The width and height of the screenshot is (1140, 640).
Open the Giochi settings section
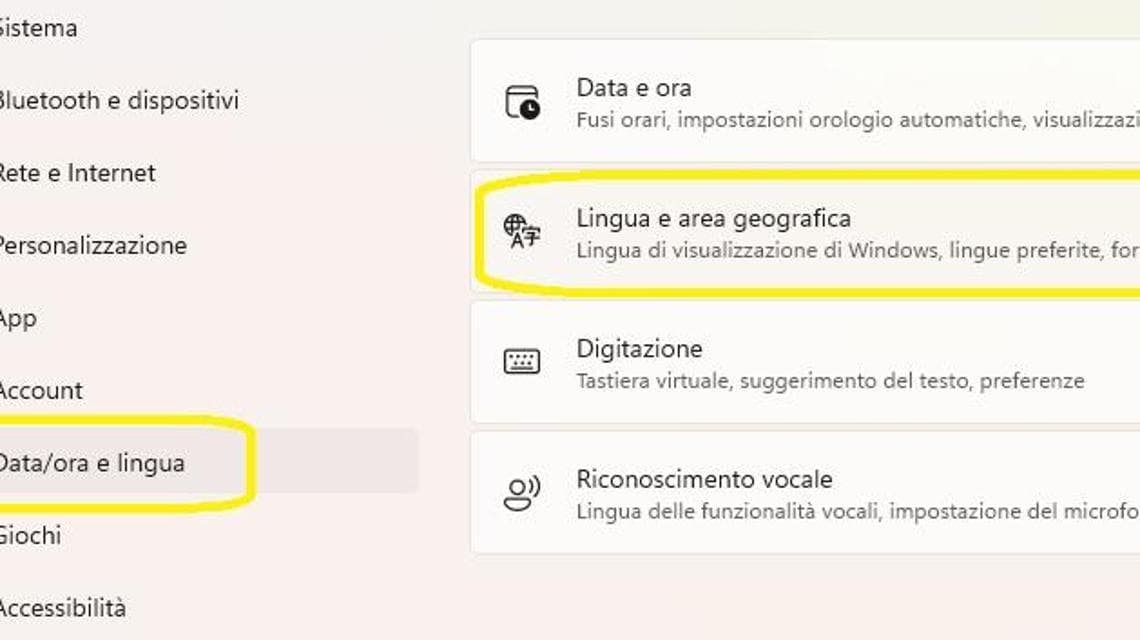[x=31, y=536]
